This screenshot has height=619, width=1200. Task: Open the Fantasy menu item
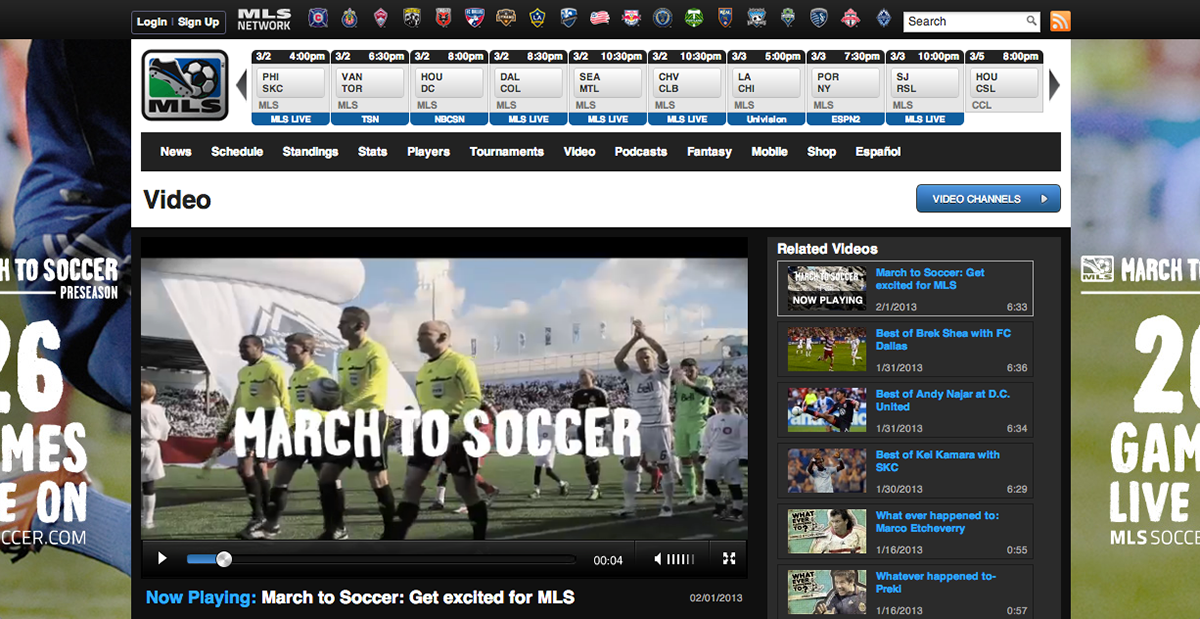tap(709, 152)
